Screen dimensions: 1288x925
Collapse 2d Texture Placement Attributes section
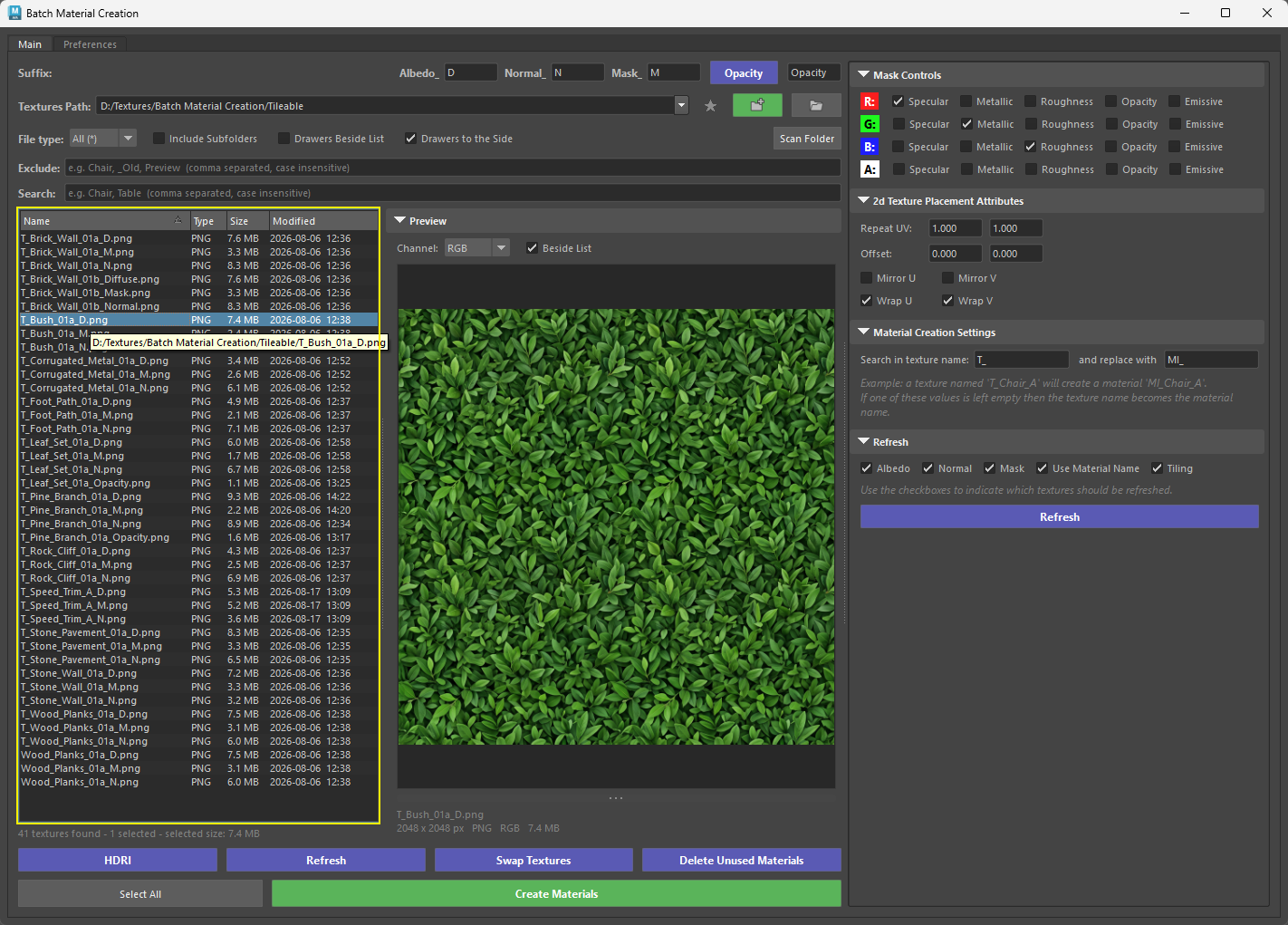(864, 201)
